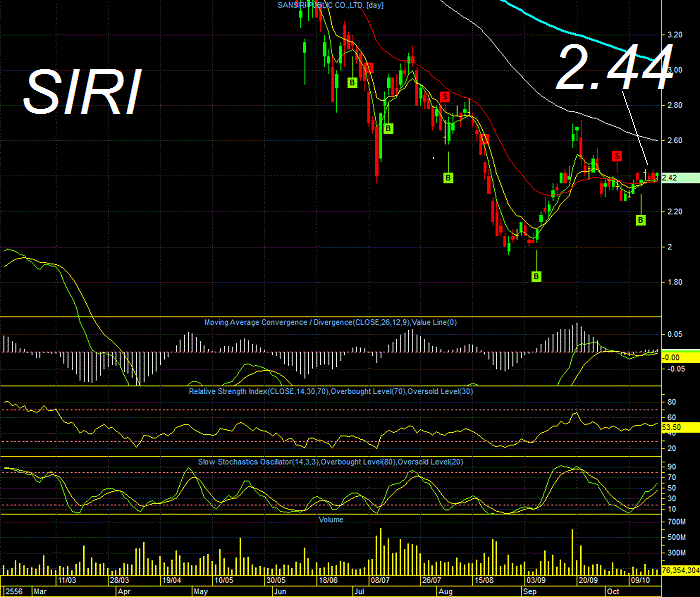Select the Sell marker just after 26/07
Image resolution: width=700 pixels, height=597 pixels.
tap(445, 96)
